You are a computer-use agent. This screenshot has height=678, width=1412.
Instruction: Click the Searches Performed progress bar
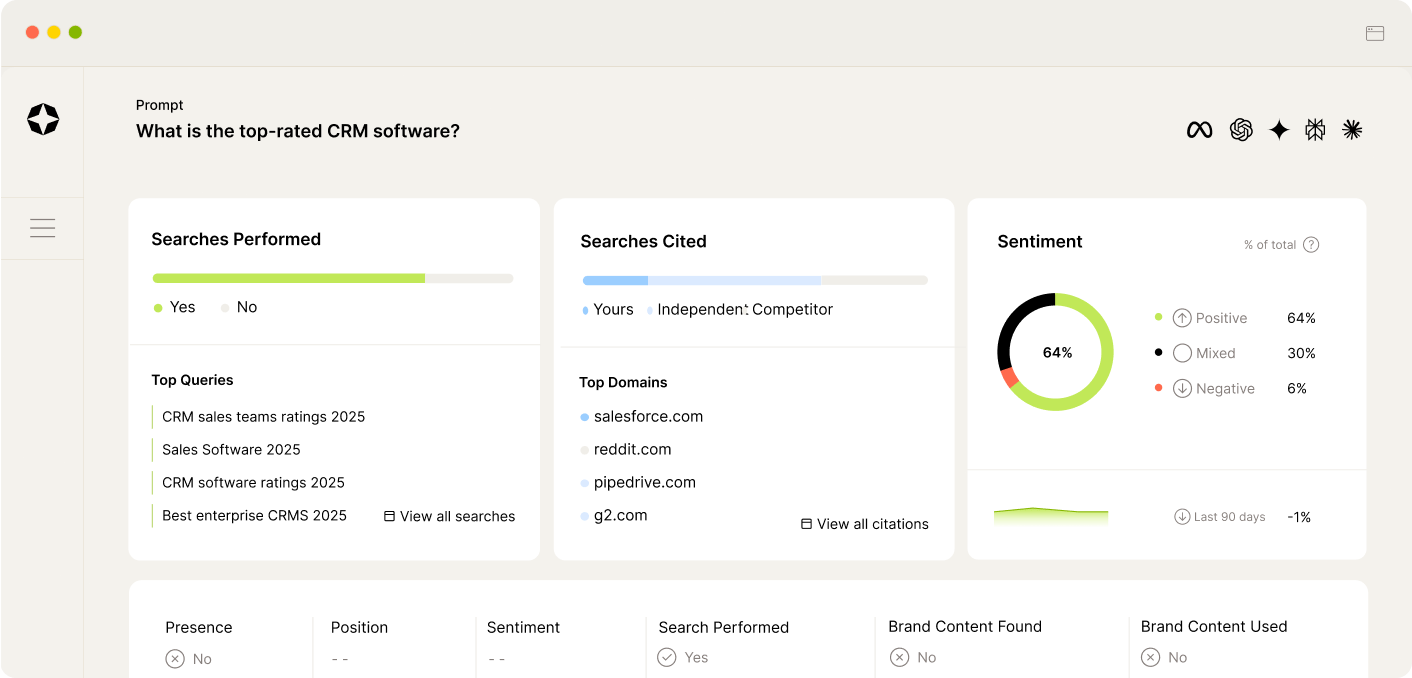tap(333, 278)
